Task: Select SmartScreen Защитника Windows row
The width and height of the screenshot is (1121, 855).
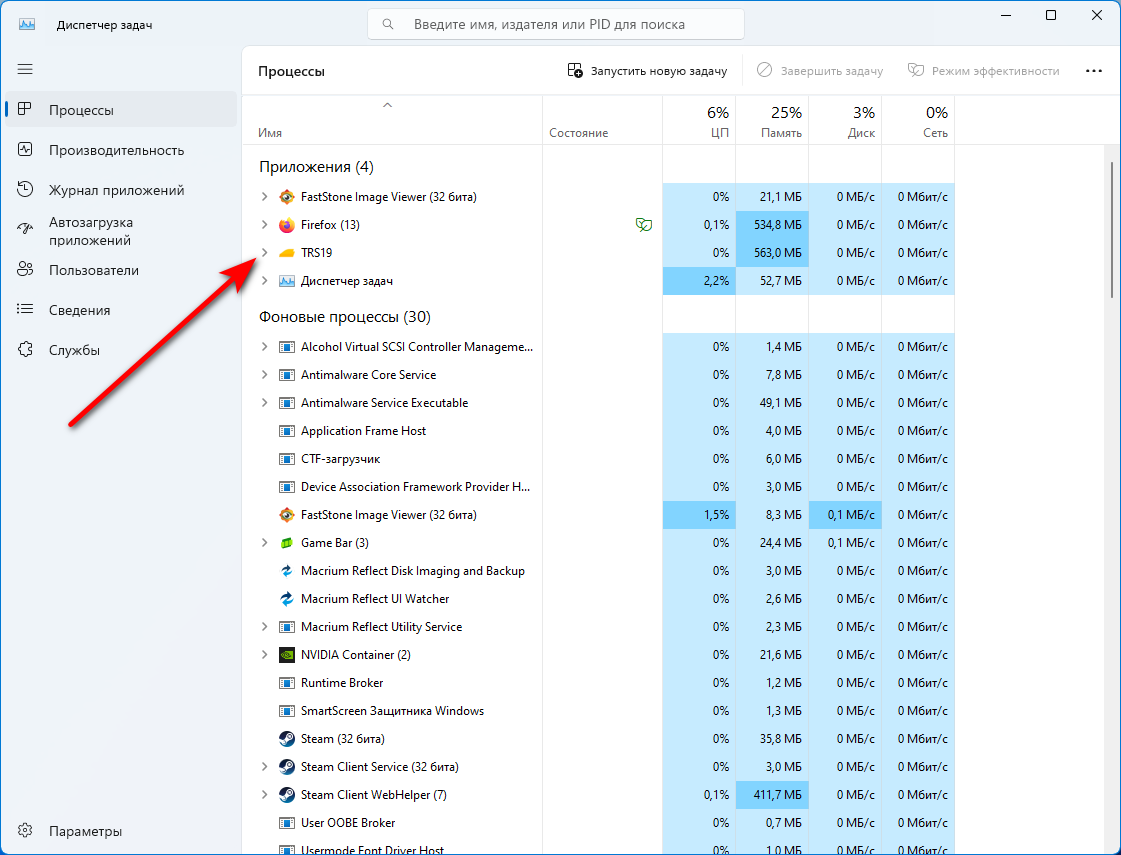Action: pyautogui.click(x=598, y=711)
